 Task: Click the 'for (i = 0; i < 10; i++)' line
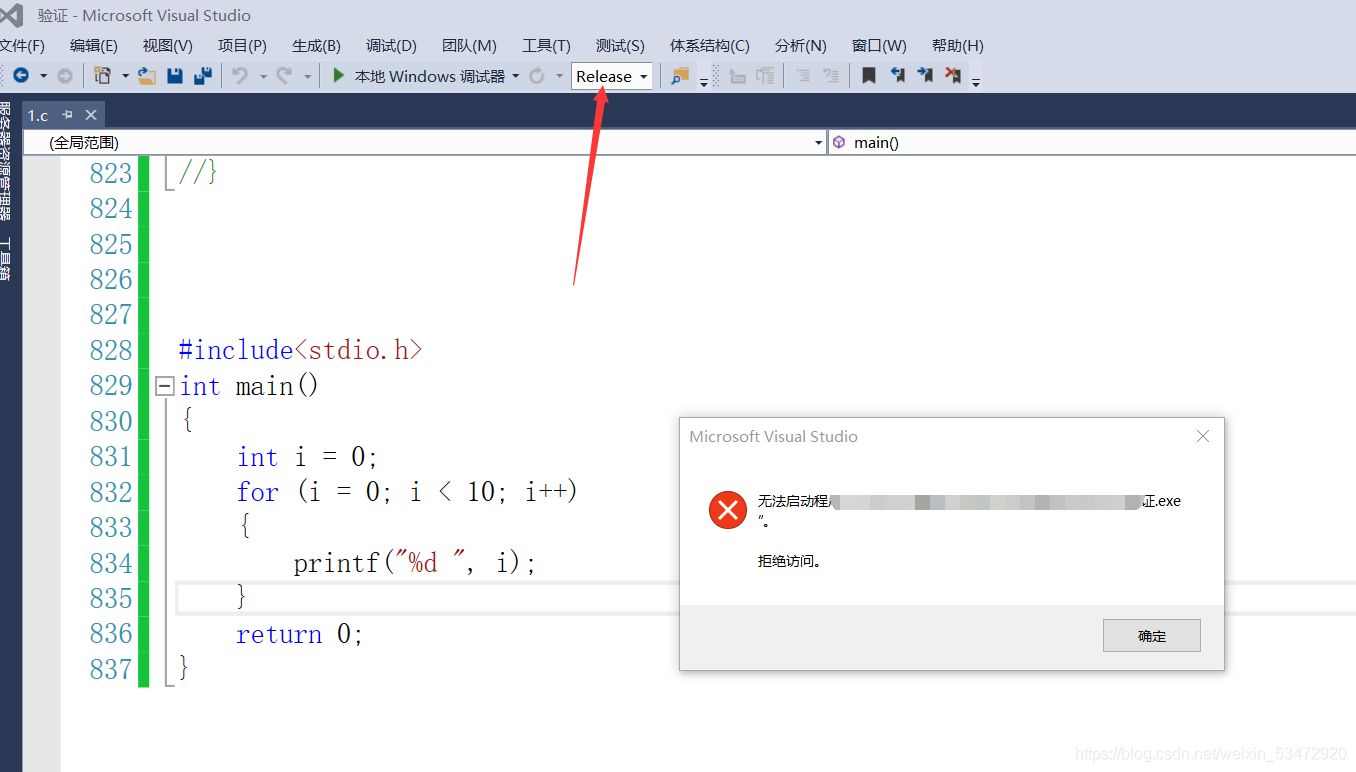pyautogui.click(x=407, y=492)
